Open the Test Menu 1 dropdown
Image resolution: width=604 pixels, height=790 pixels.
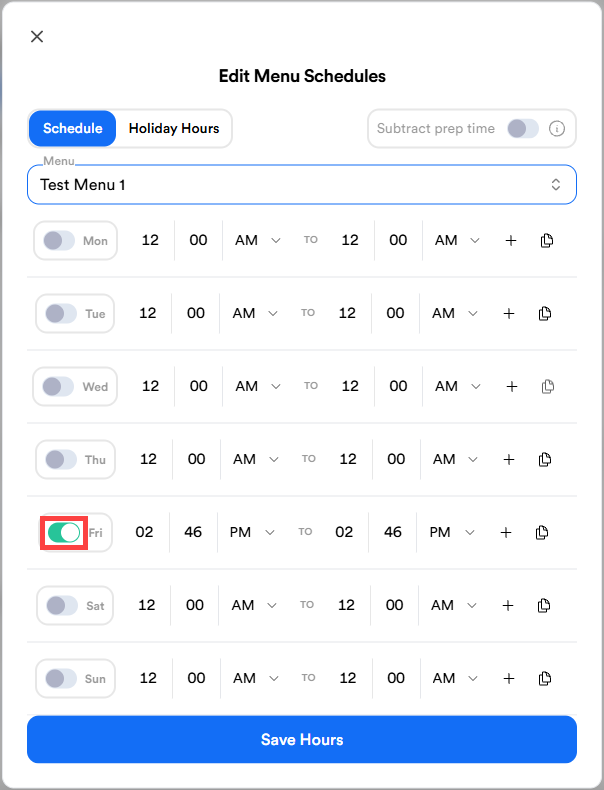pyautogui.click(x=302, y=185)
